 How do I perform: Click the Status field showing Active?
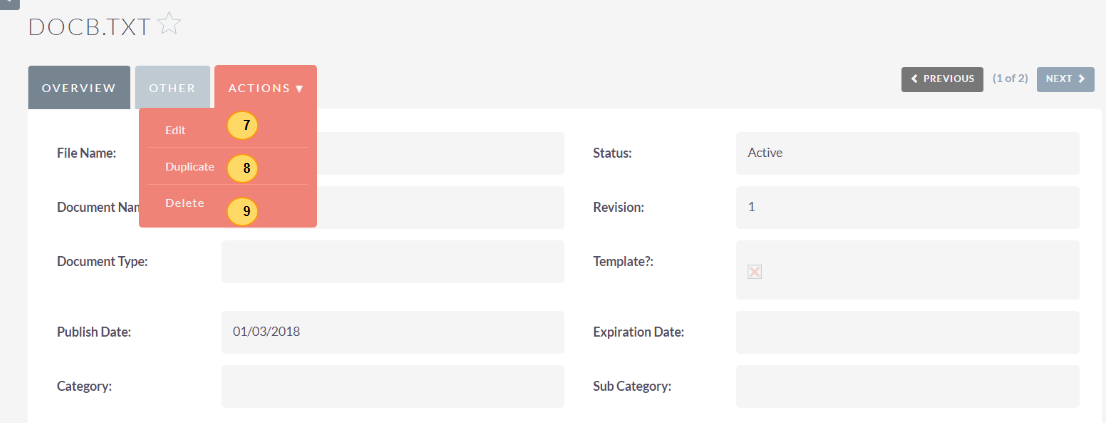[x=907, y=153]
